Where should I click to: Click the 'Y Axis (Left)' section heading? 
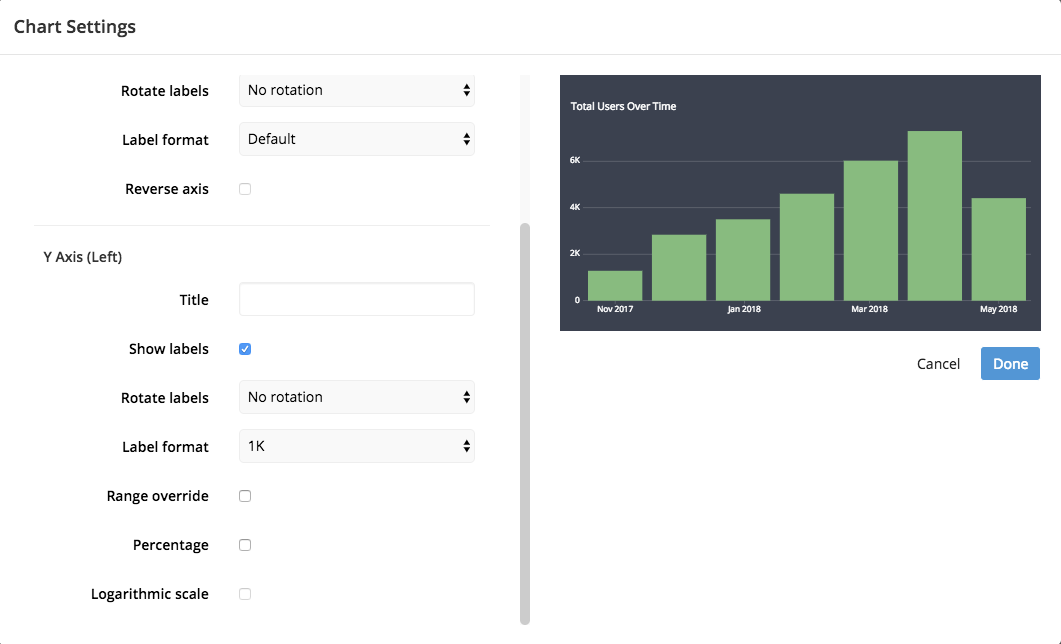[83, 258]
